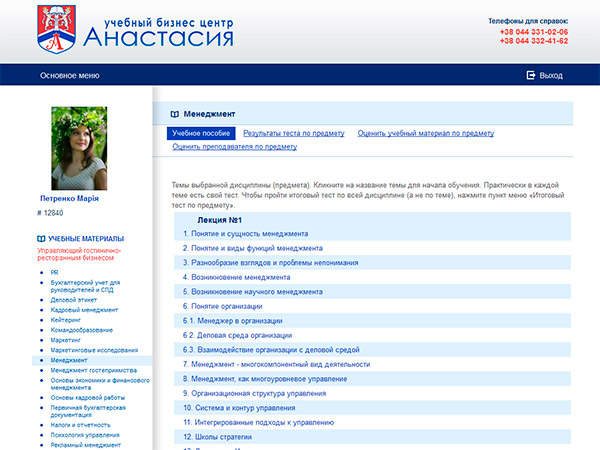Screen dimensions: 600x450
Task: Open Оценить преподавателя по предмету link
Action: coord(235,147)
